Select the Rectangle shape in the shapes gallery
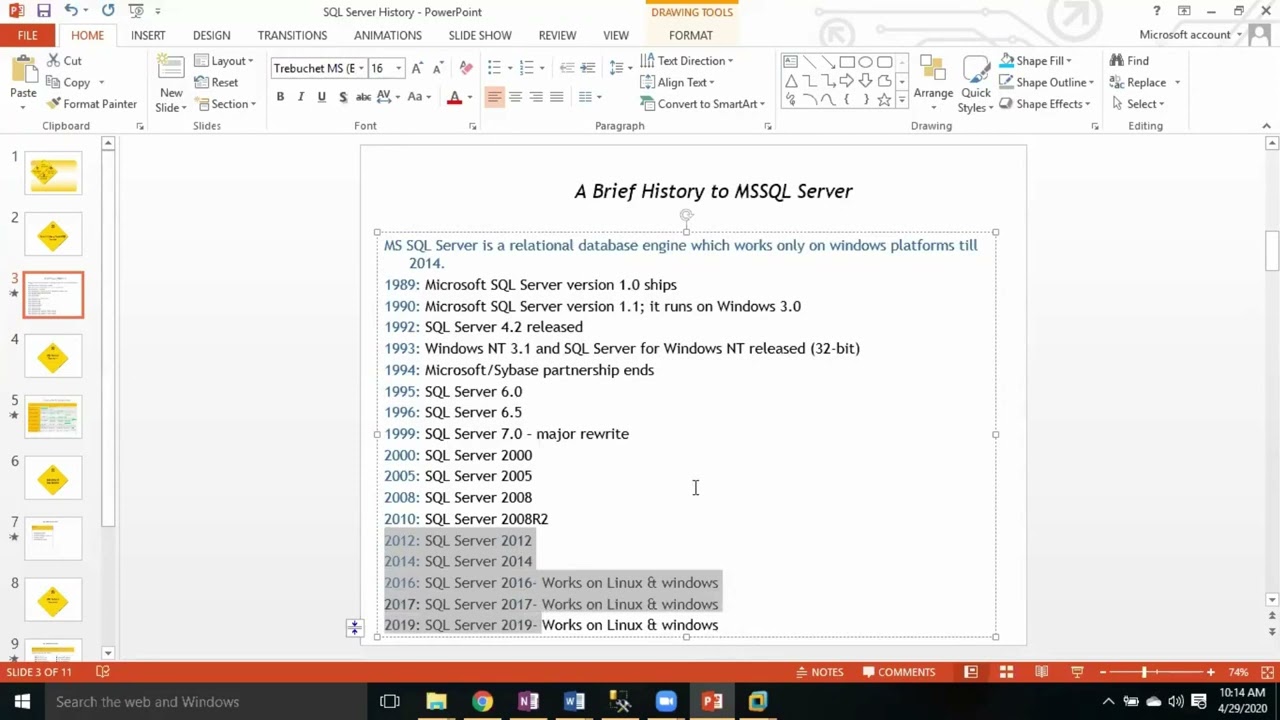The width and height of the screenshot is (1280, 720). [x=847, y=62]
